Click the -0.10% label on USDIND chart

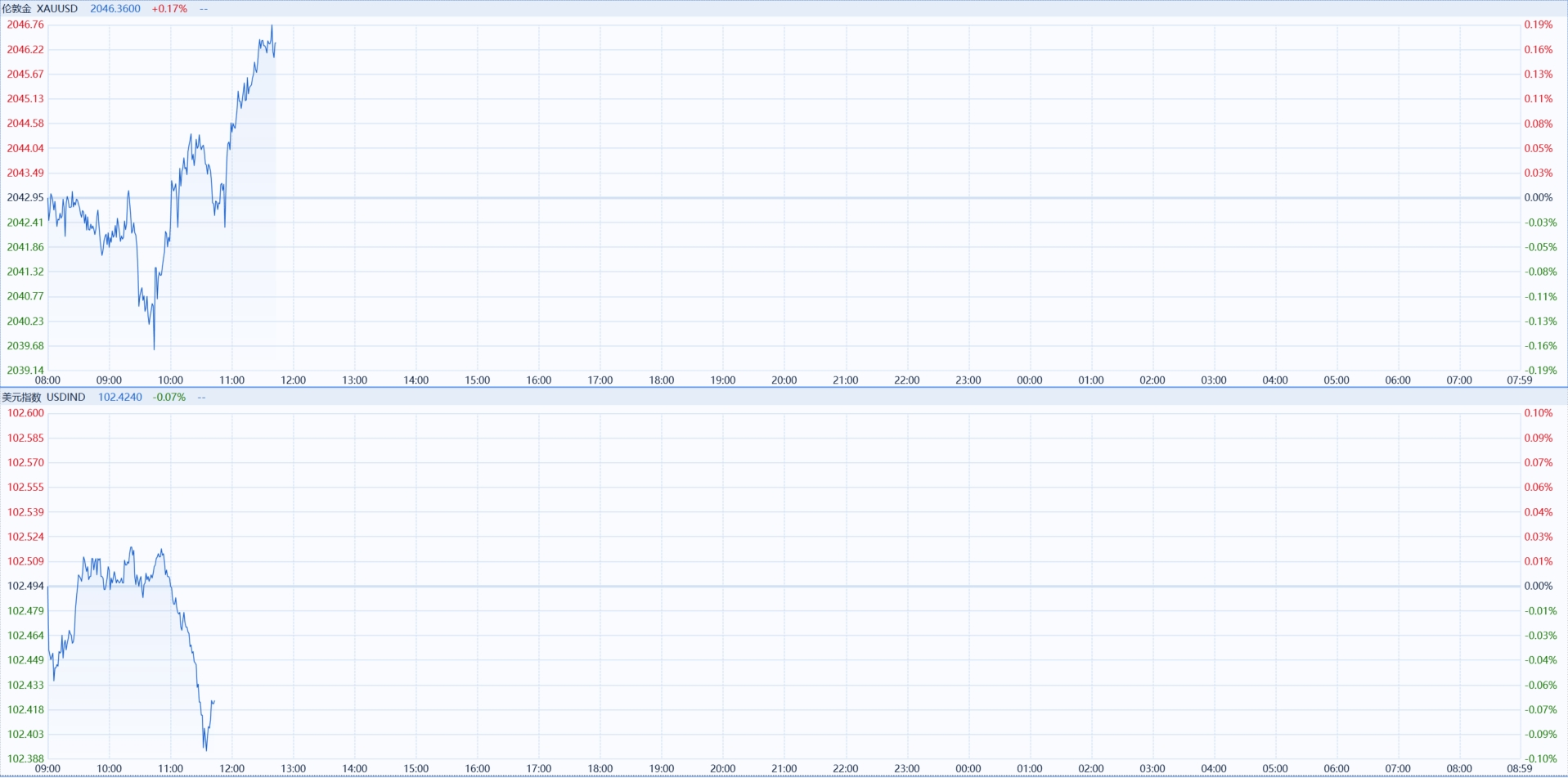(1540, 759)
